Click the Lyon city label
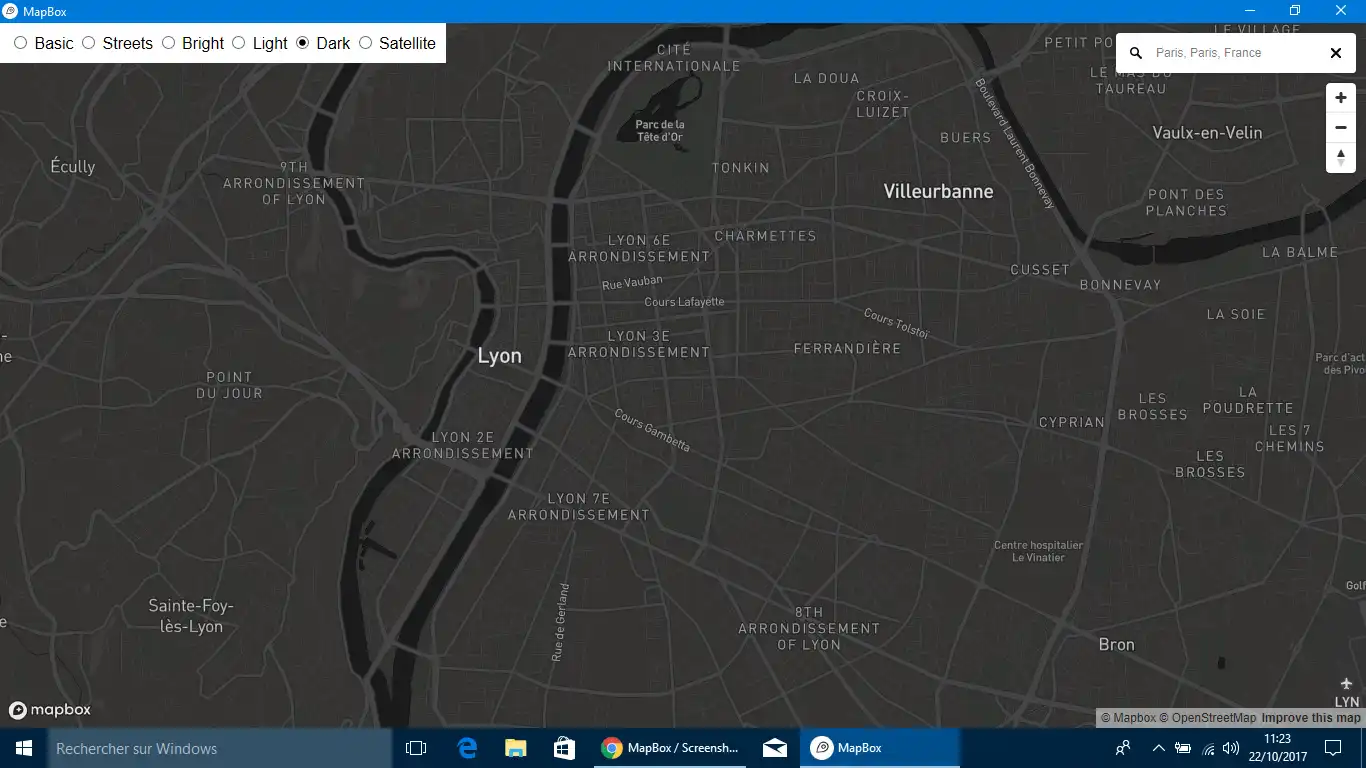 [x=500, y=356]
